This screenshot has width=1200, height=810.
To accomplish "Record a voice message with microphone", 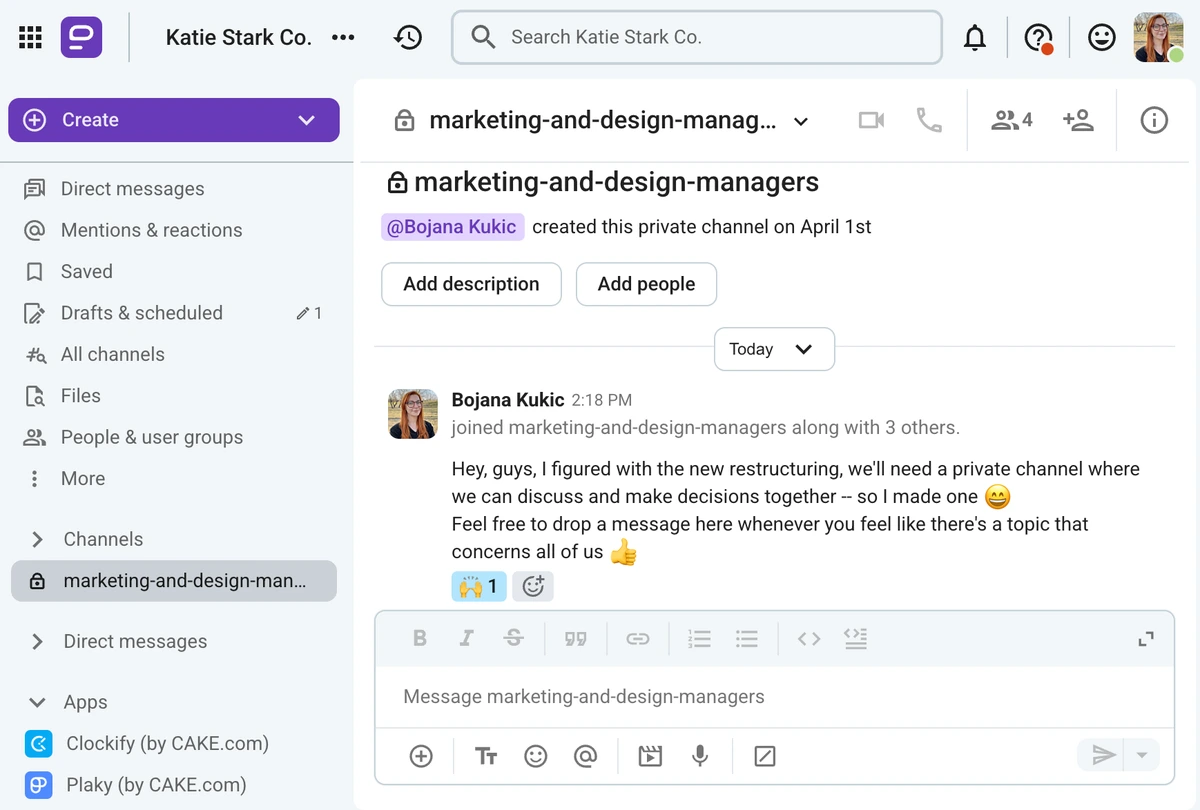I will pos(700,756).
